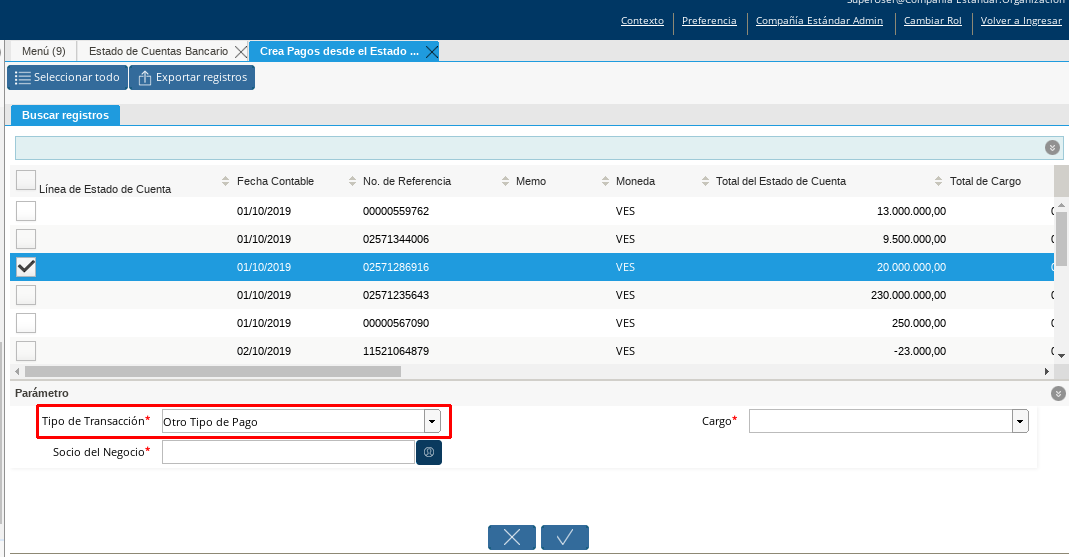Click the Socio del Negocio input field
The height and width of the screenshot is (557, 1069).
click(288, 453)
